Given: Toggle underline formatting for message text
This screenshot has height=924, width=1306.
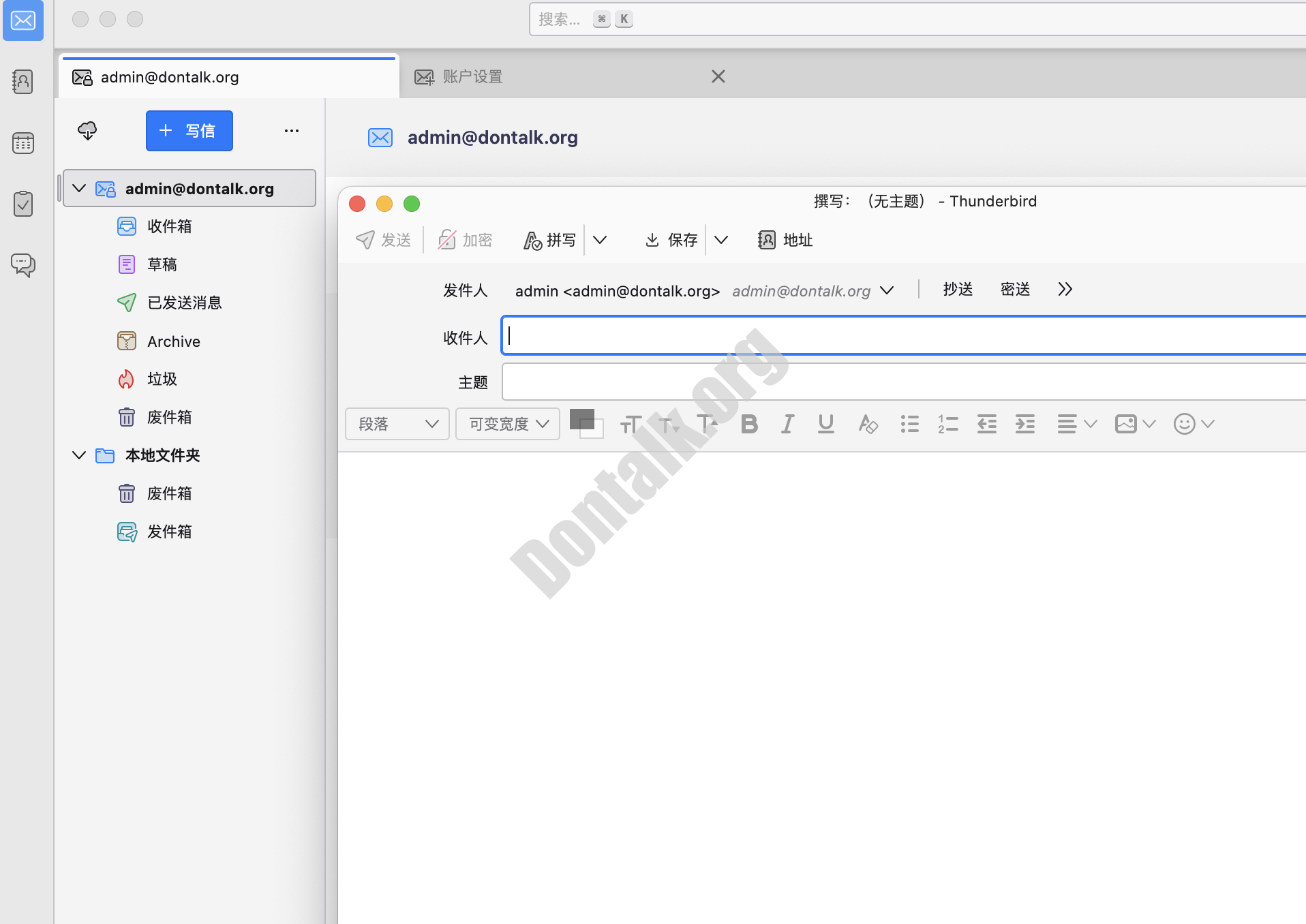Looking at the screenshot, I should click(825, 423).
